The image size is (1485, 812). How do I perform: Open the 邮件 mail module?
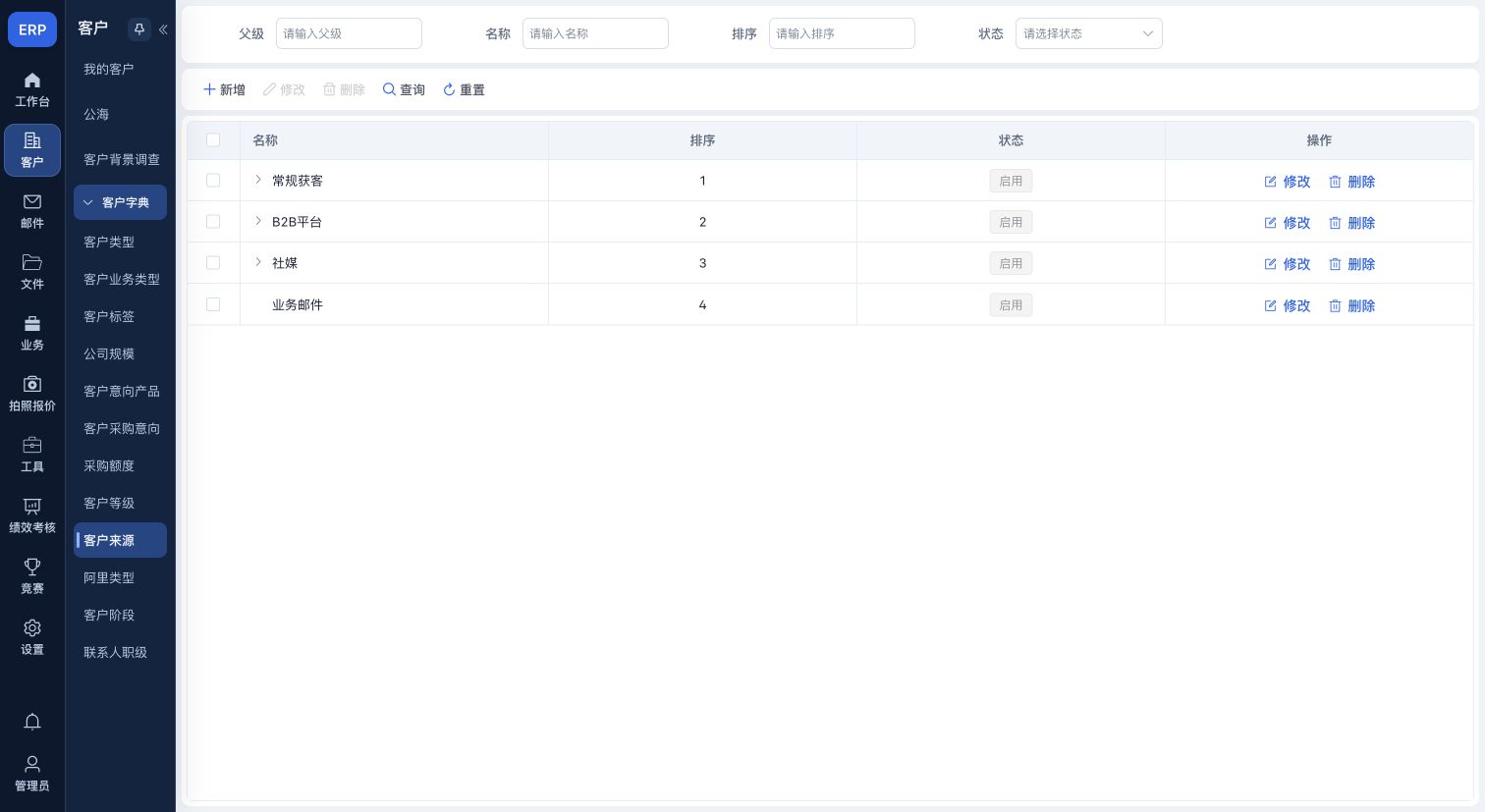(32, 211)
